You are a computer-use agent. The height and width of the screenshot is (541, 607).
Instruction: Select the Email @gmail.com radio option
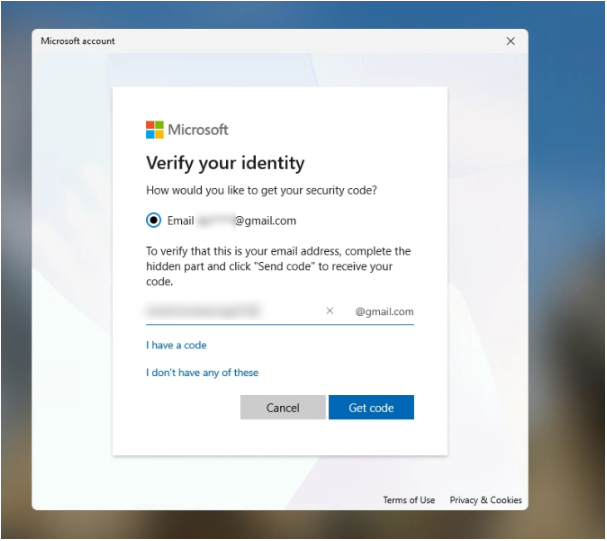[154, 221]
